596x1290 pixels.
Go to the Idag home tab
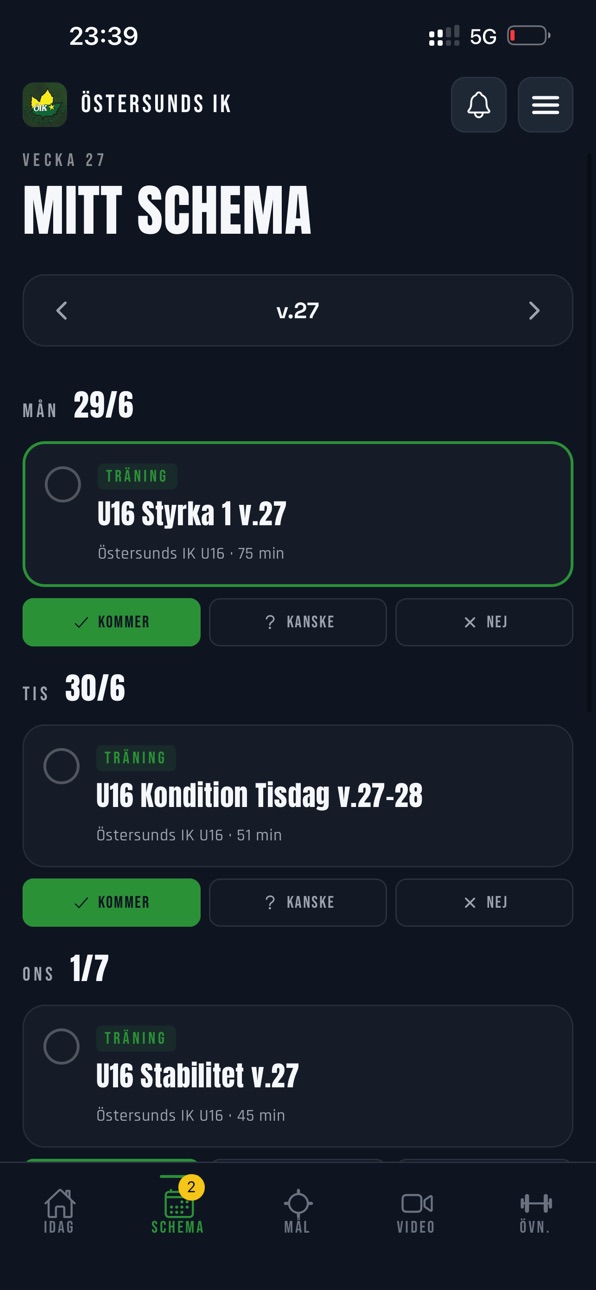[x=59, y=1211]
